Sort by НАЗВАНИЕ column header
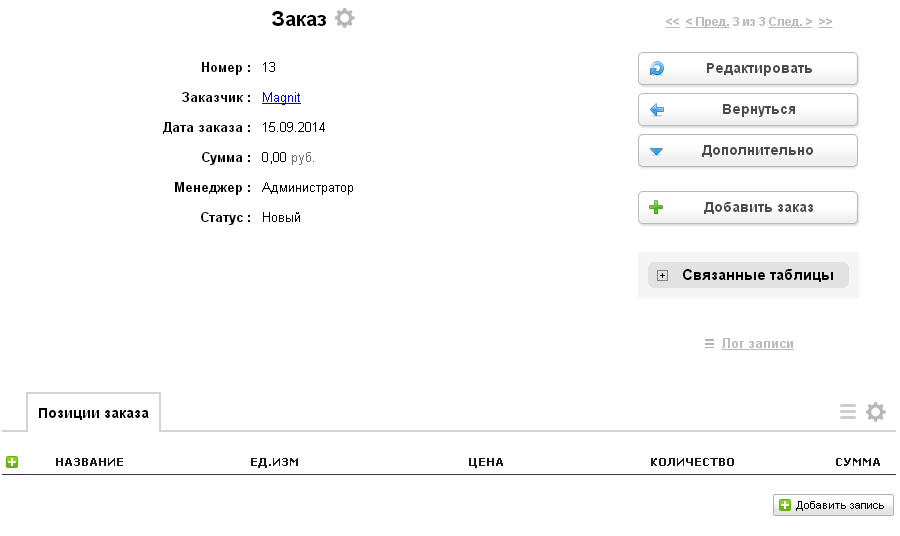Viewport: 900px width, 536px height. [89, 462]
